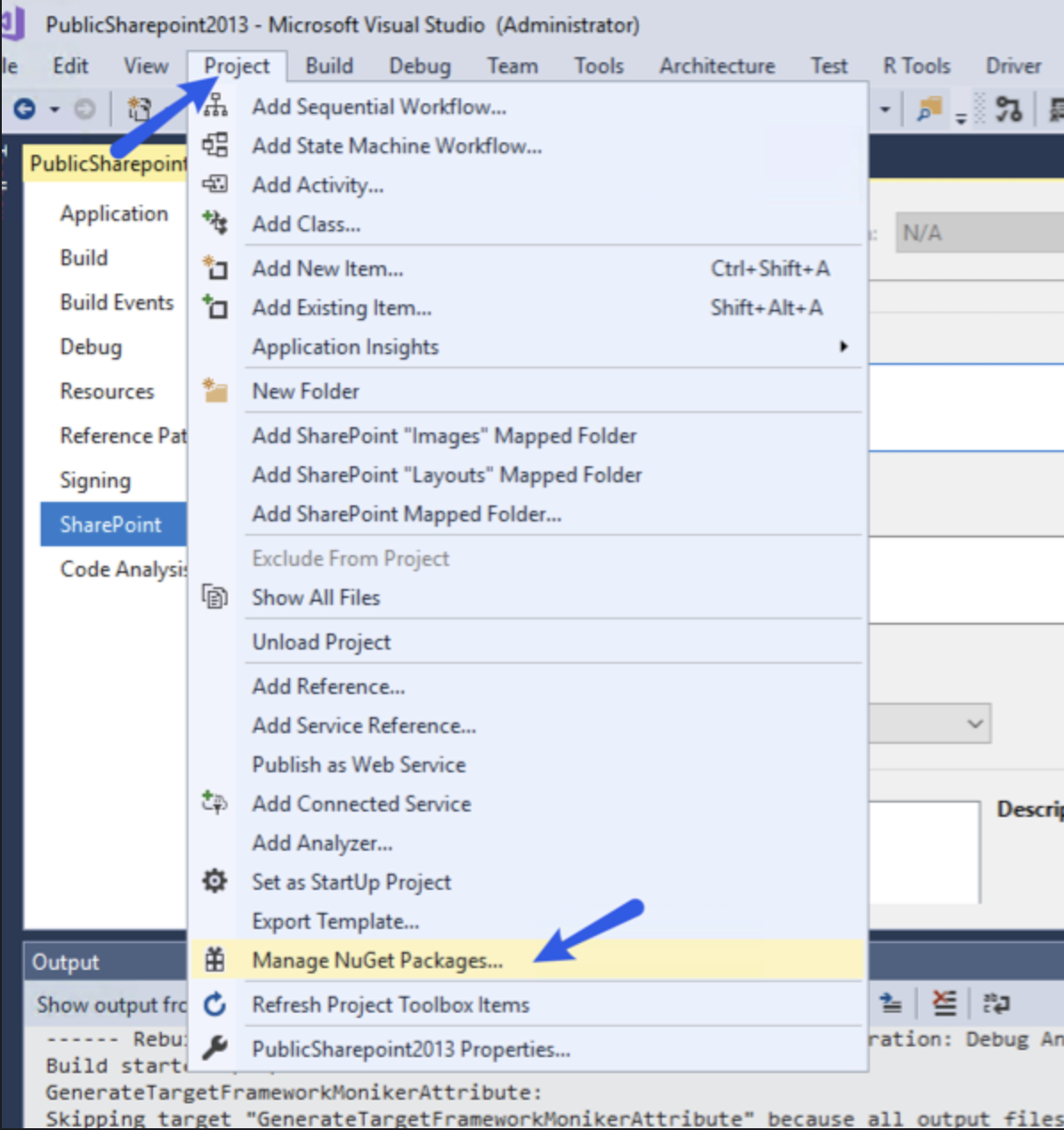
Task: Open the toolbar dropdown arrow near Find icon
Action: pos(885,110)
